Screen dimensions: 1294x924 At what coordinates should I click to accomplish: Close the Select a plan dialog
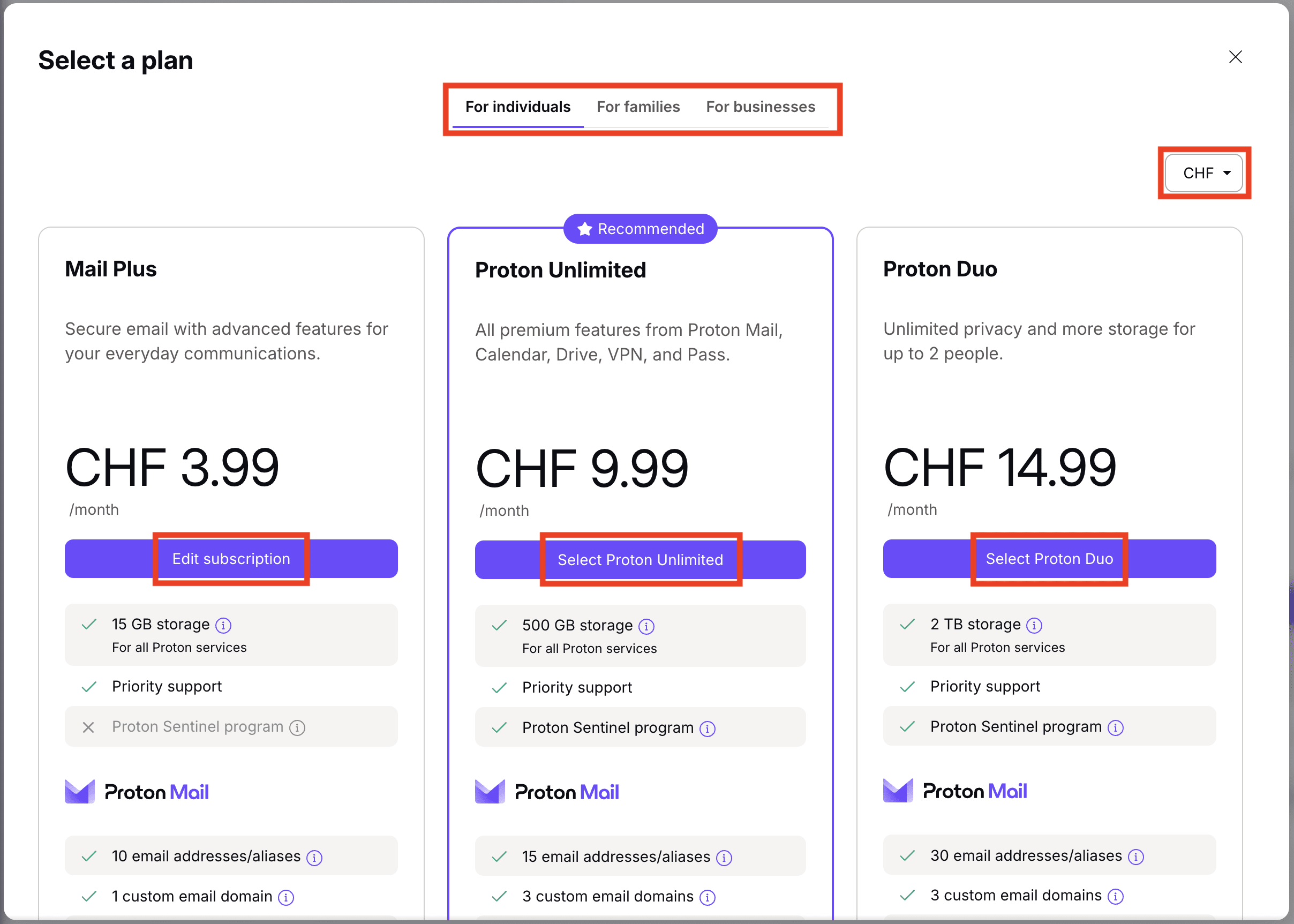pyautogui.click(x=1236, y=57)
